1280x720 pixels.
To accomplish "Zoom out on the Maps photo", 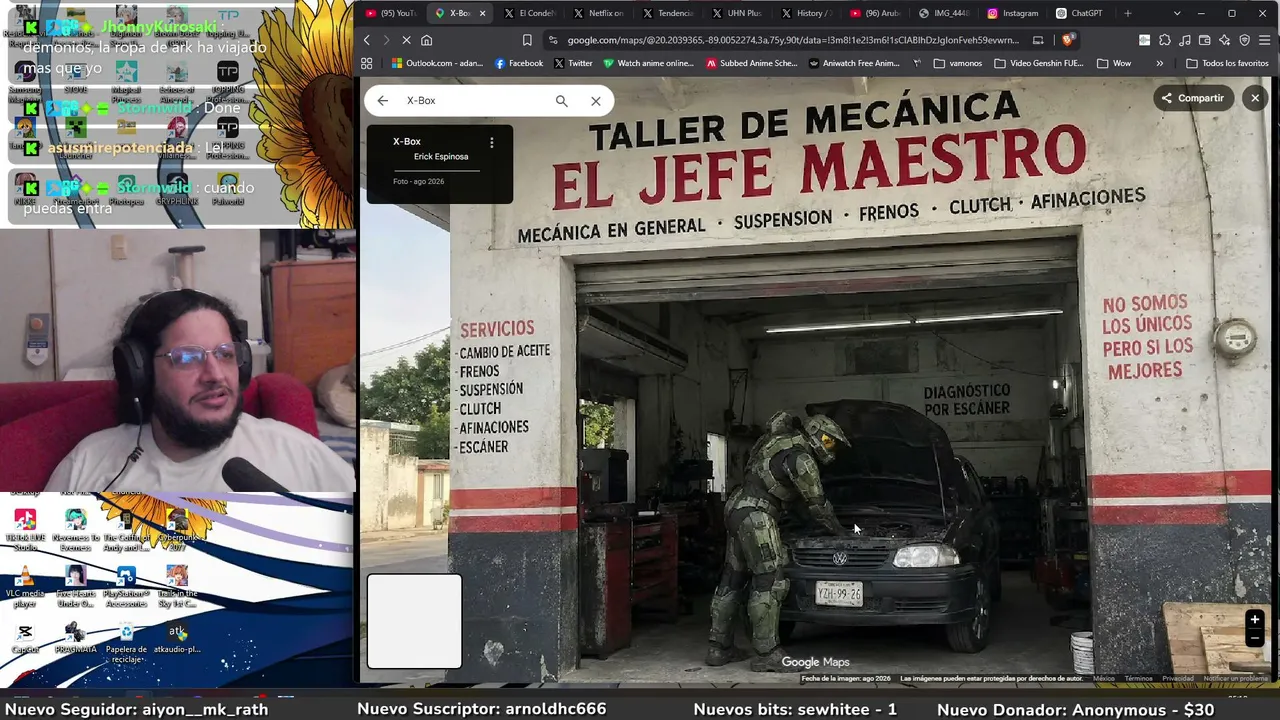I will 1254,639.
